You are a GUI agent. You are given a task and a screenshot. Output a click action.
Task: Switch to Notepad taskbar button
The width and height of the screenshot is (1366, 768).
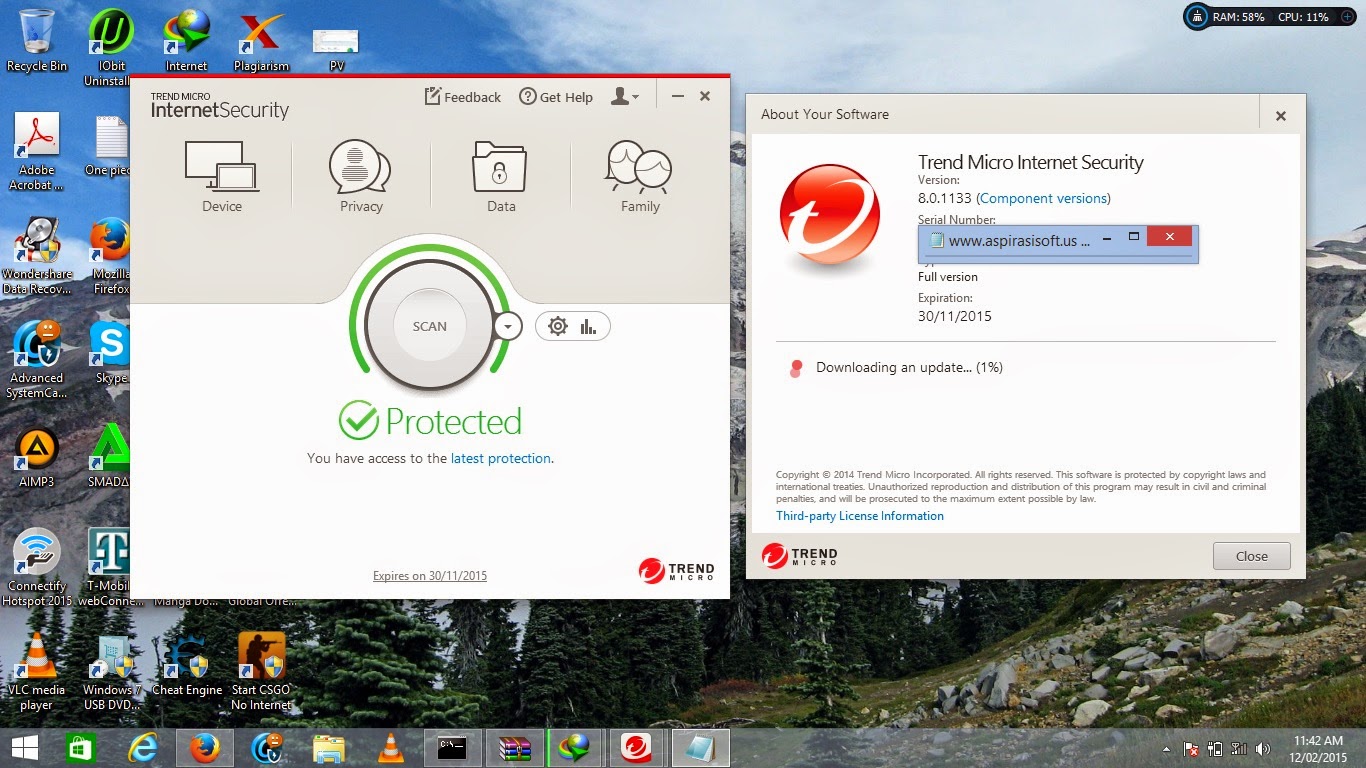701,748
